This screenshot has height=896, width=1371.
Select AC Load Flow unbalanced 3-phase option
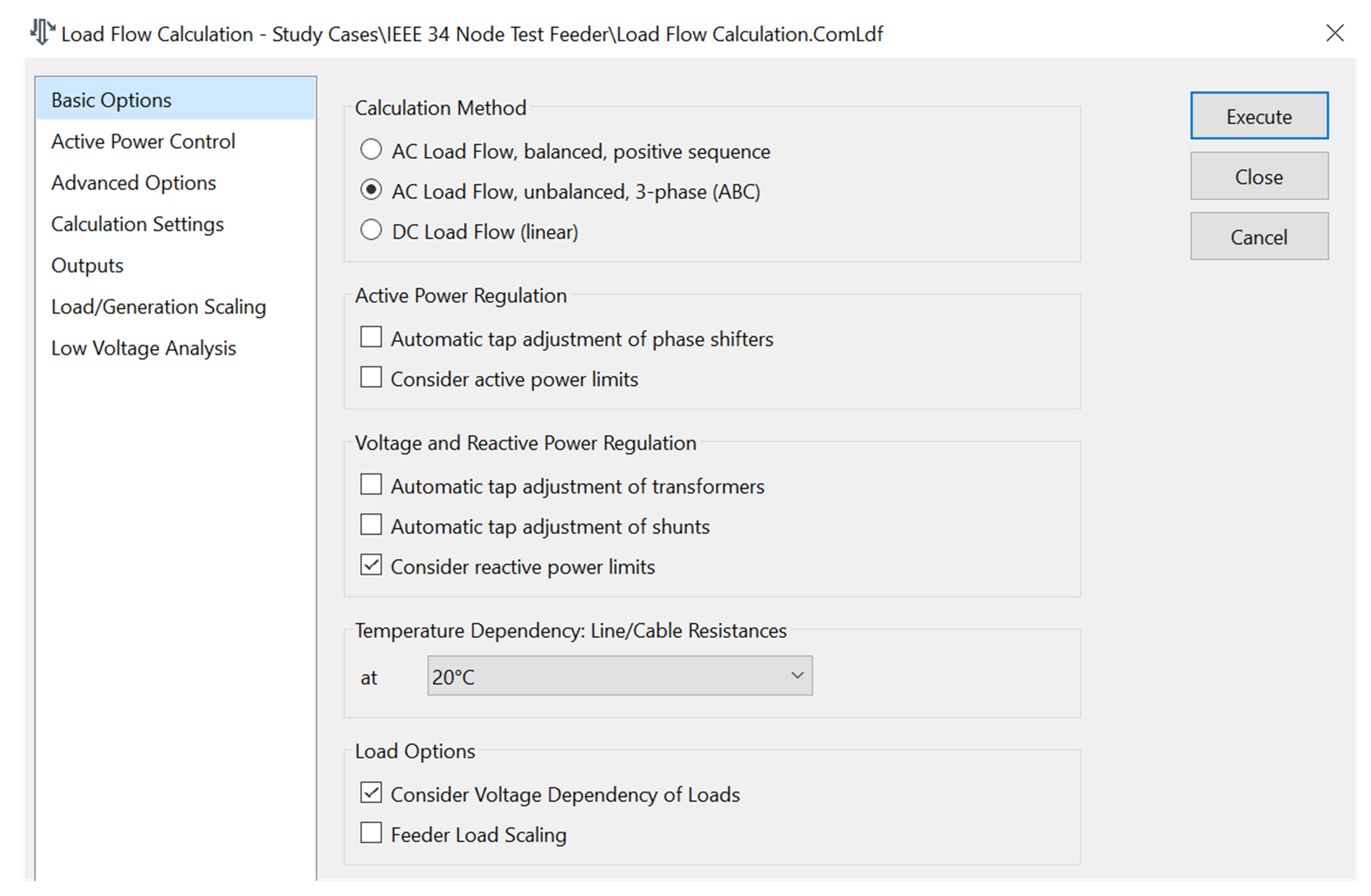(x=371, y=190)
